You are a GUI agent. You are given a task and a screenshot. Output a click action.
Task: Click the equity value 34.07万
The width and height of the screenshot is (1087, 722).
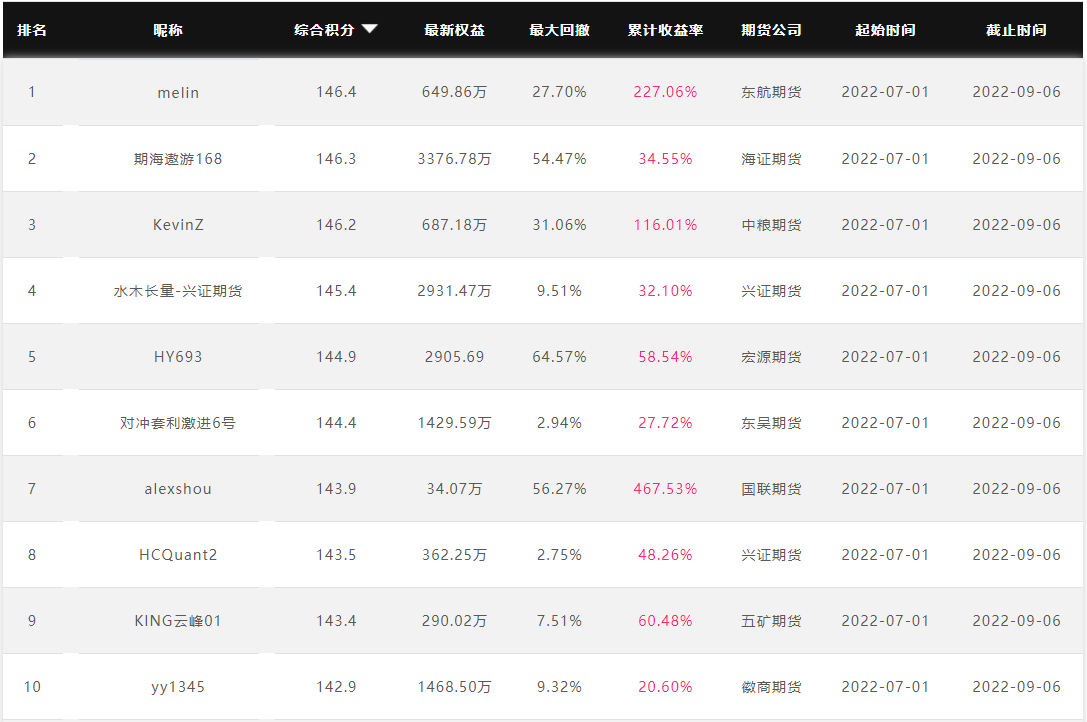point(454,488)
